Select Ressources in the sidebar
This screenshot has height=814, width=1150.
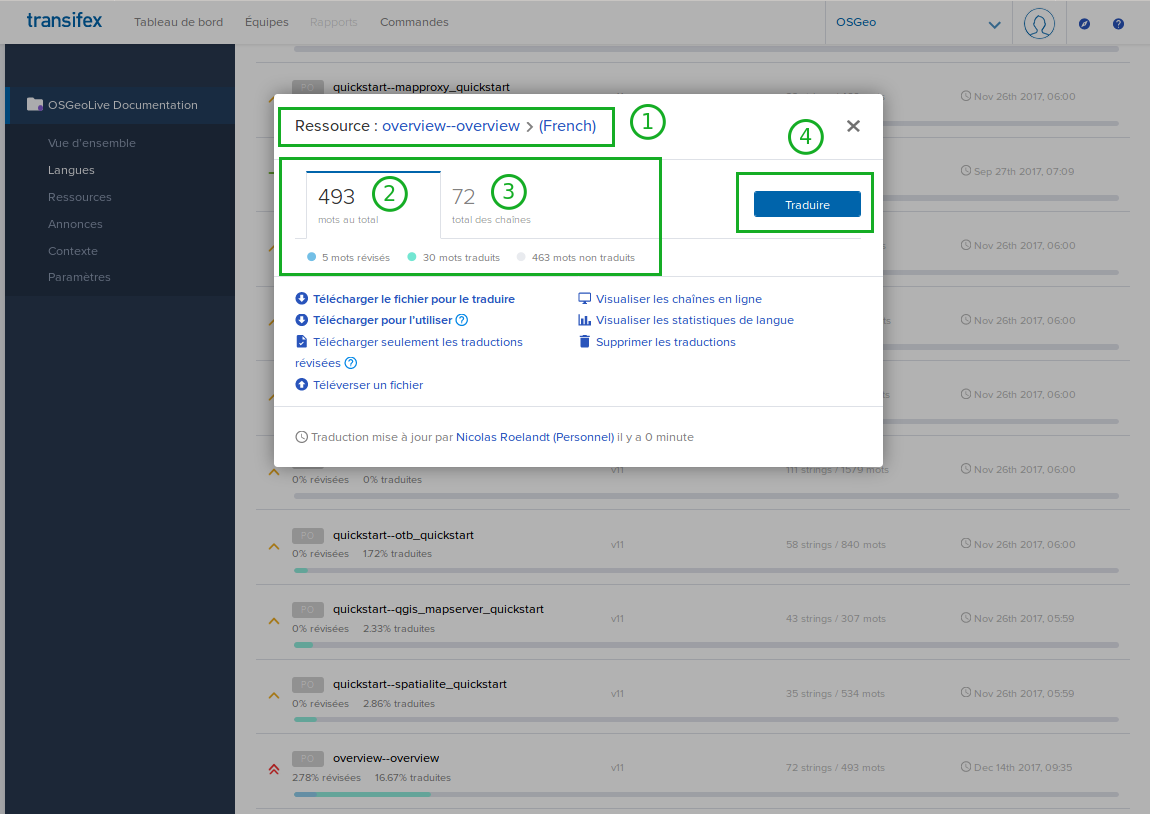(x=79, y=197)
